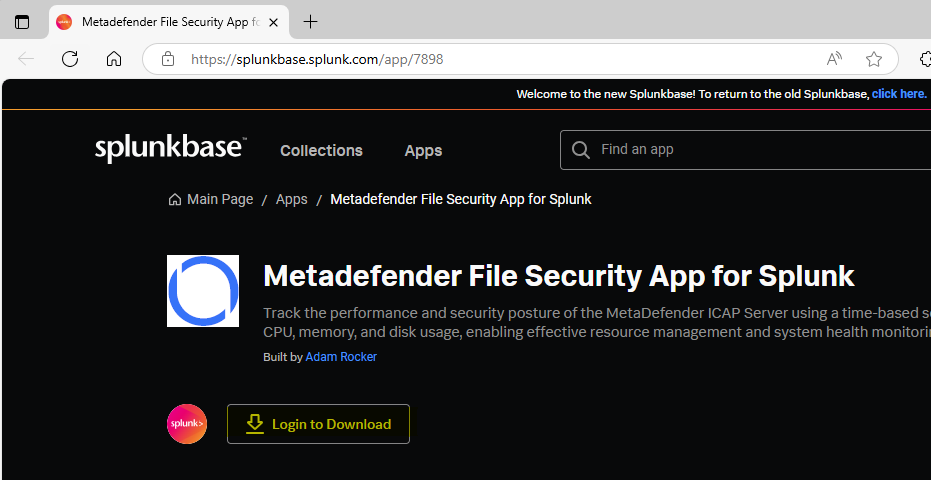931x480 pixels.
Task: Activate the Read Aloud icon in address bar
Action: pyautogui.click(x=834, y=59)
